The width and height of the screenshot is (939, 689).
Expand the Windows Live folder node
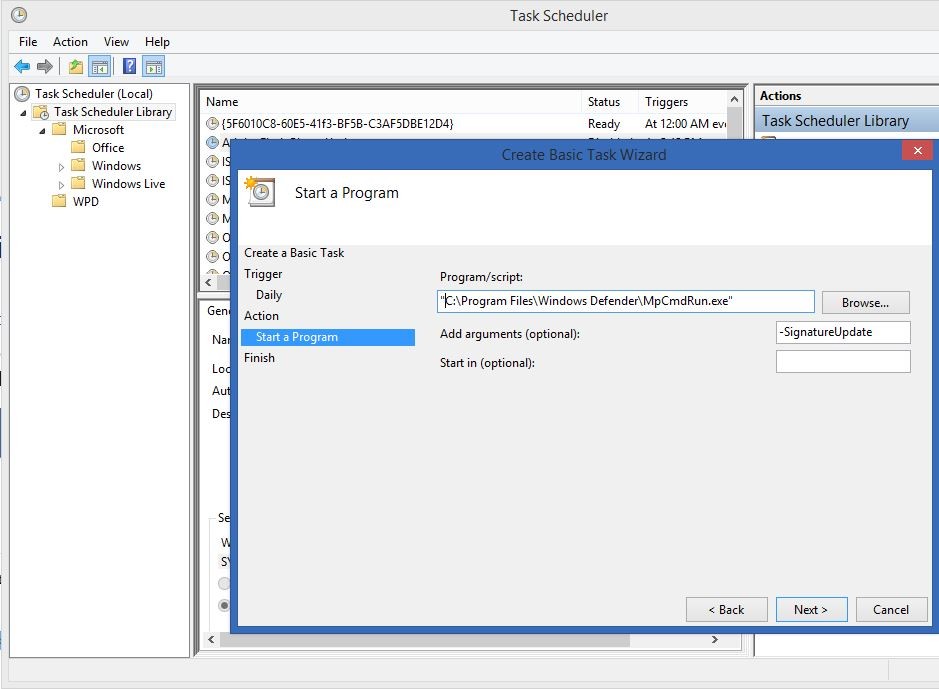(62, 185)
